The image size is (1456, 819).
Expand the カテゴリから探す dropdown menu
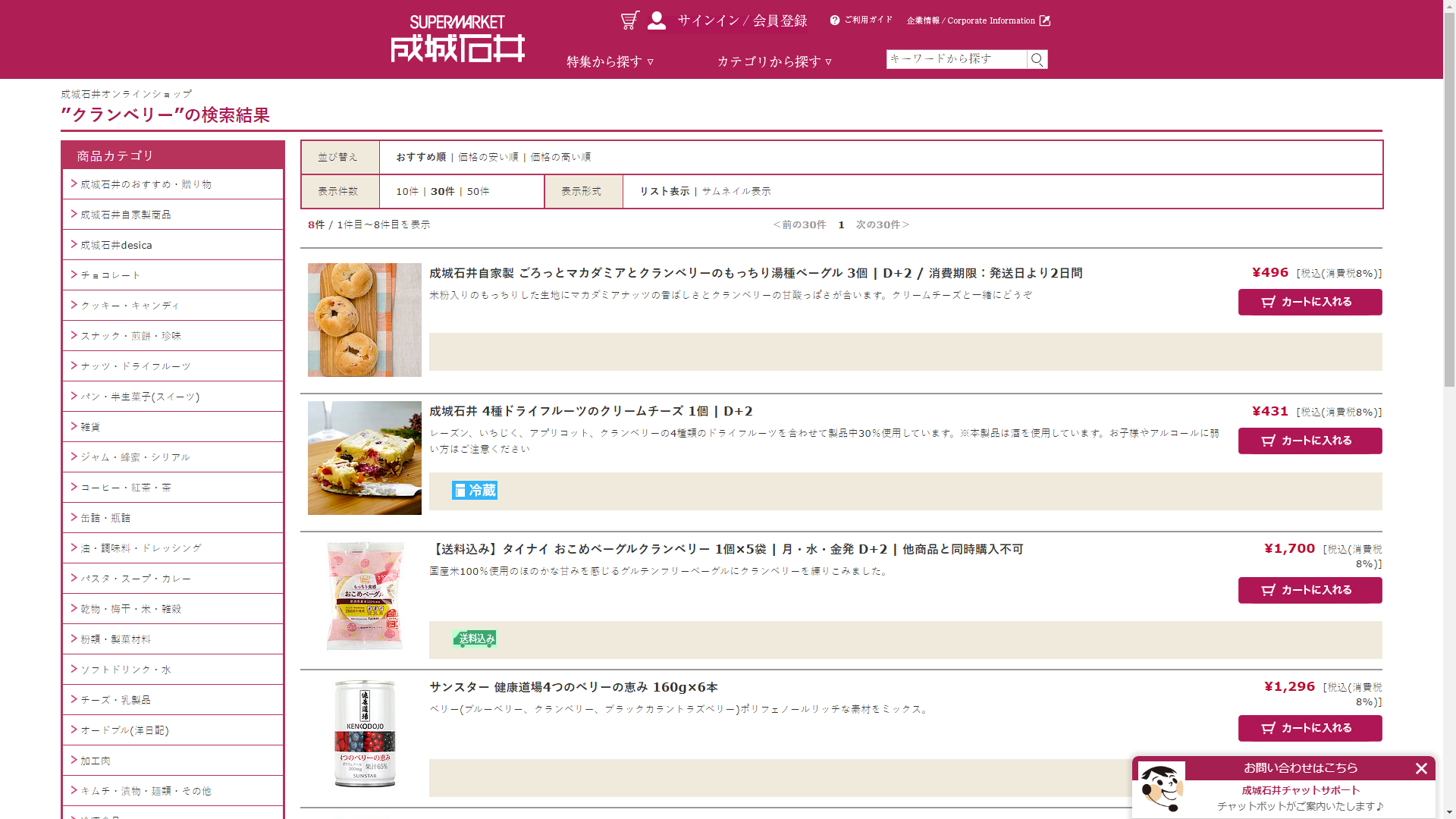[774, 61]
